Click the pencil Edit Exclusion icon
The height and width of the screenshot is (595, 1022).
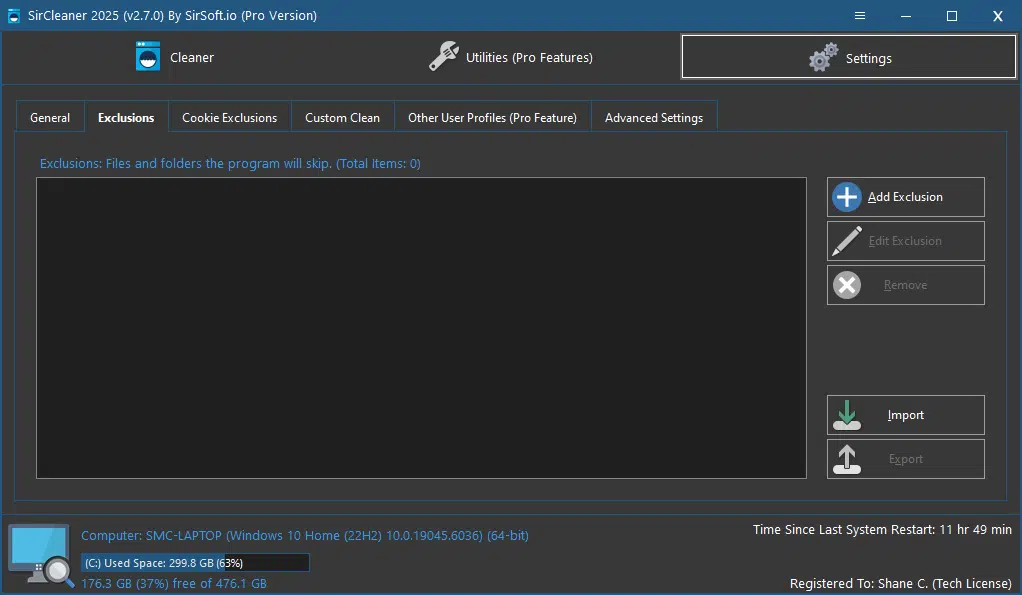coord(847,240)
